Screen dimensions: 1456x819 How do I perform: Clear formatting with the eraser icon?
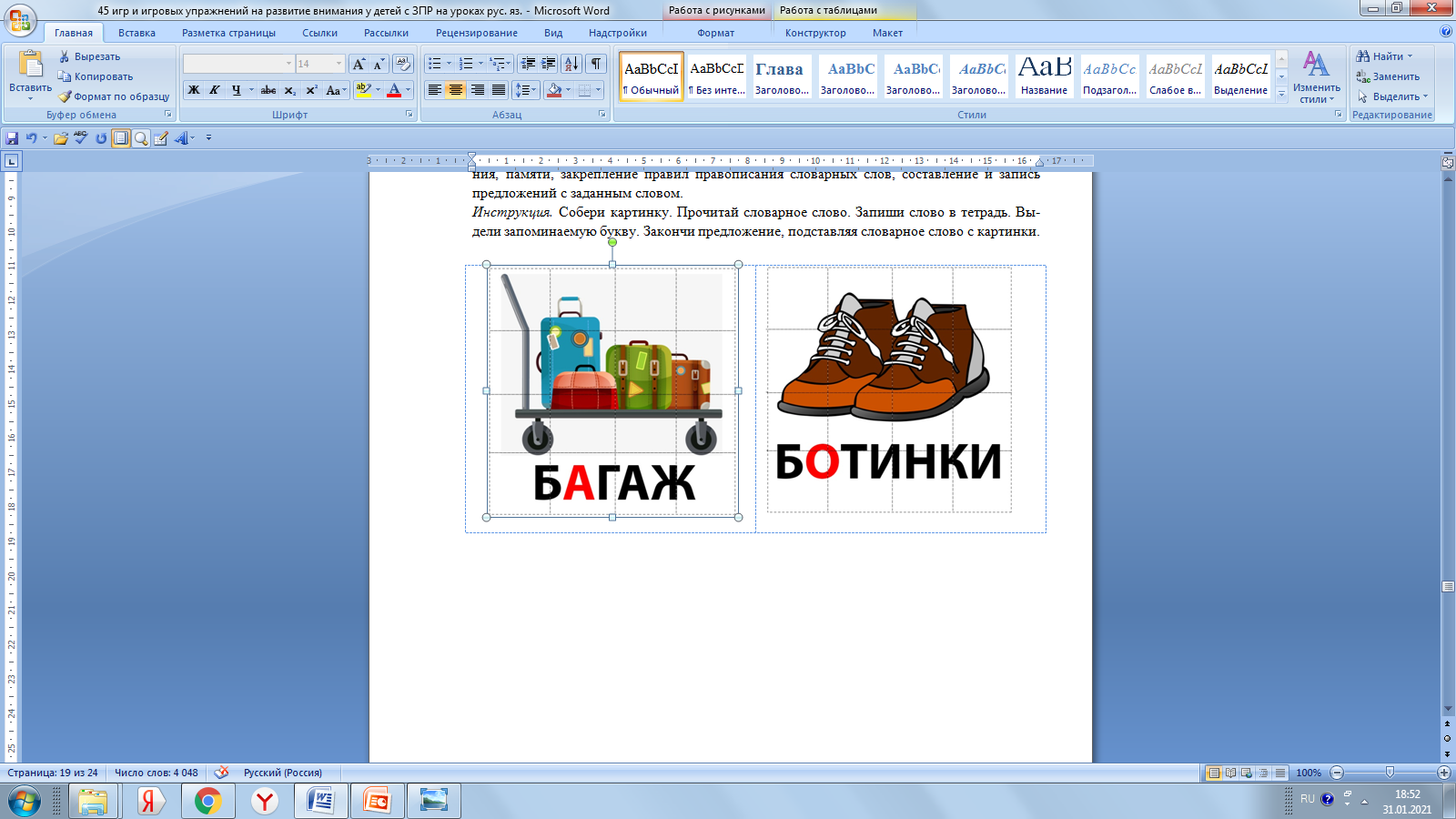[x=403, y=64]
